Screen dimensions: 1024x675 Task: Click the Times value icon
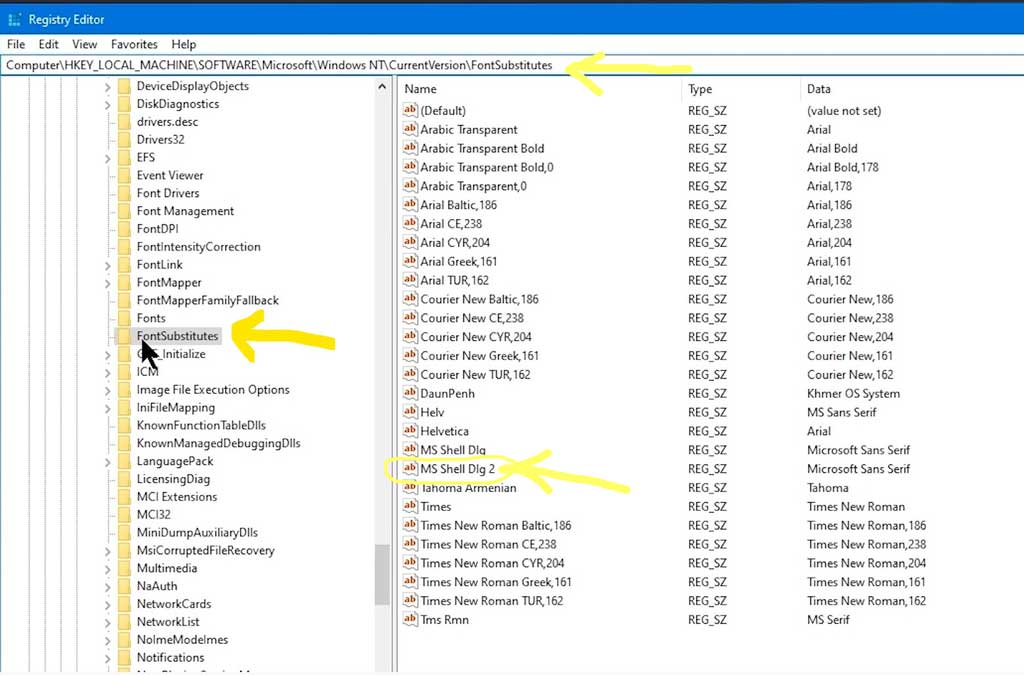(x=410, y=506)
